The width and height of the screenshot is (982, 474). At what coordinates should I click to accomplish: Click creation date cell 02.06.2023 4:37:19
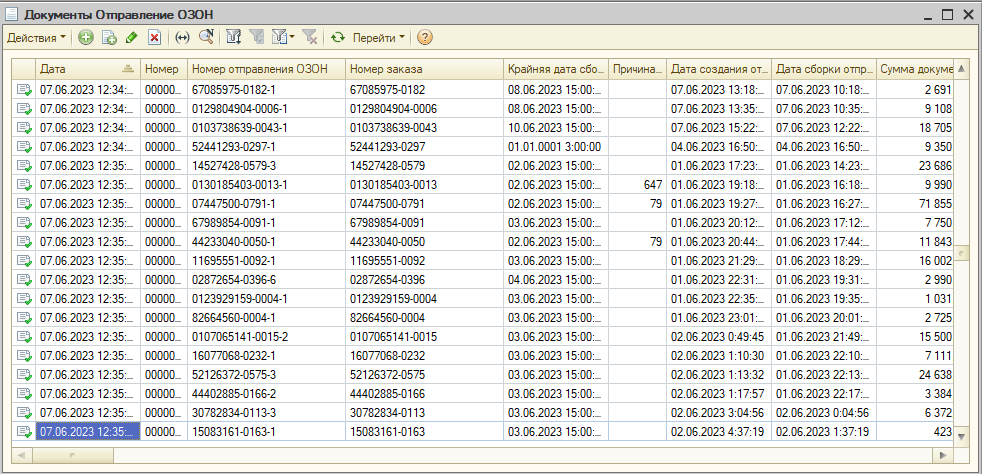click(718, 431)
